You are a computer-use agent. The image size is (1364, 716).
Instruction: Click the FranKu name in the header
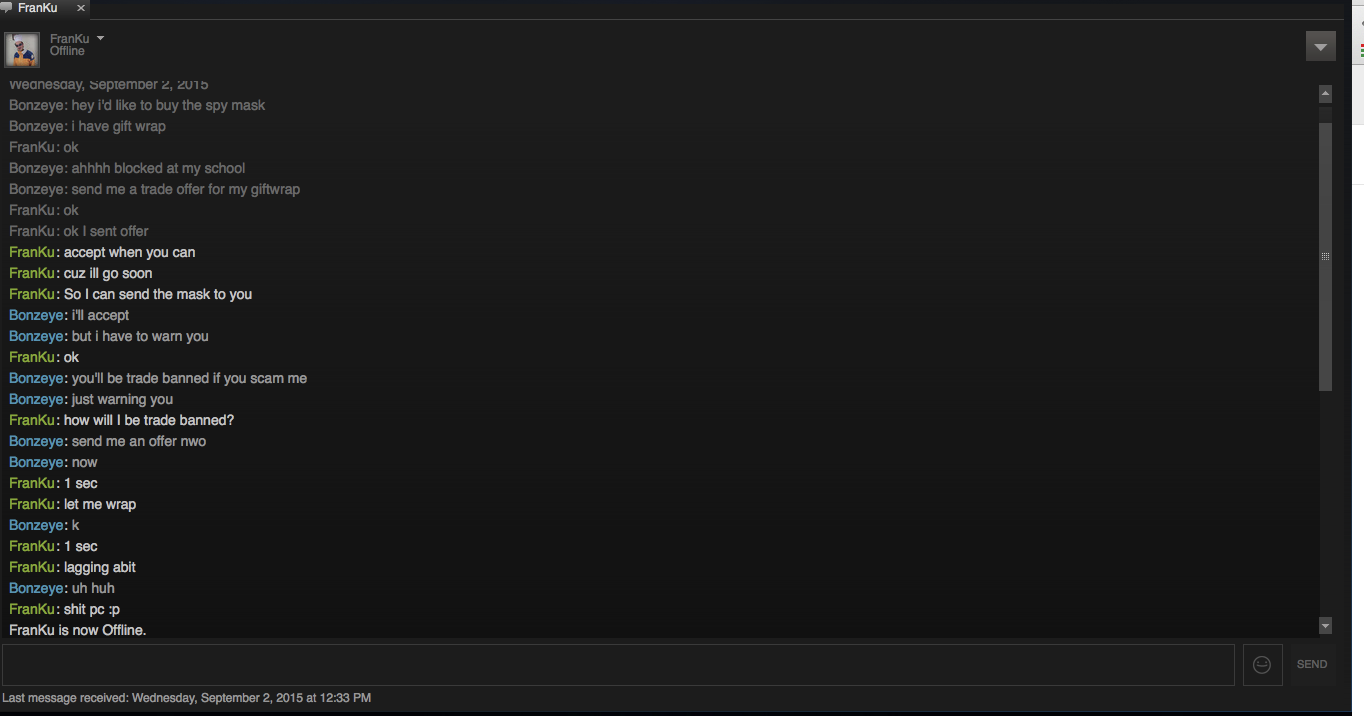click(70, 38)
